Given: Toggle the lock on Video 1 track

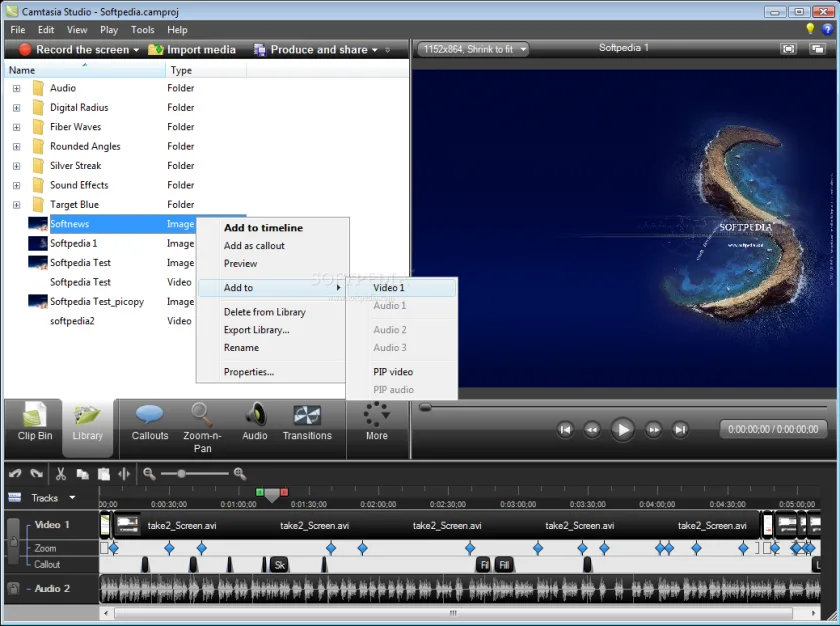Looking at the screenshot, I should [x=13, y=541].
